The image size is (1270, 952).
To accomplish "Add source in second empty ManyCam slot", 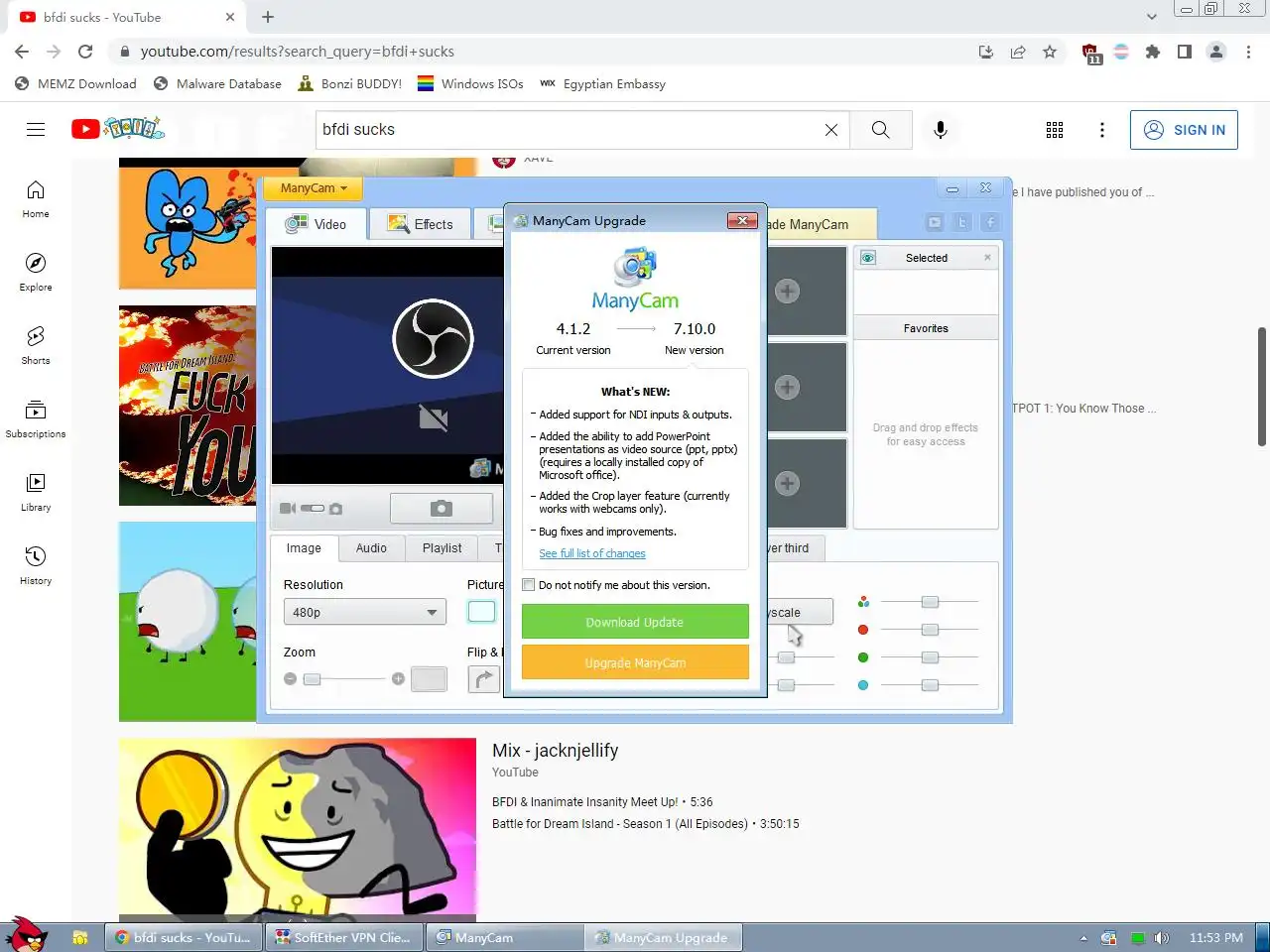I will pos(788,387).
